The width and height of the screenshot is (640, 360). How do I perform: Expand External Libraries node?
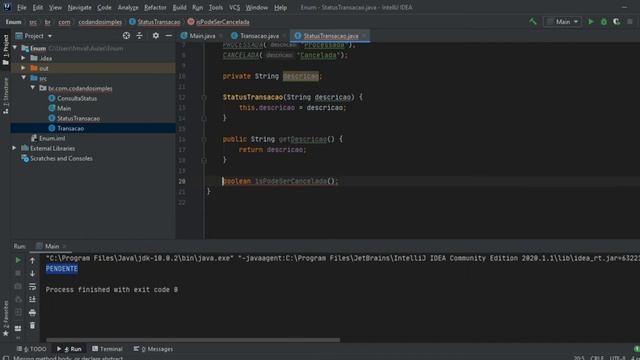(14, 148)
